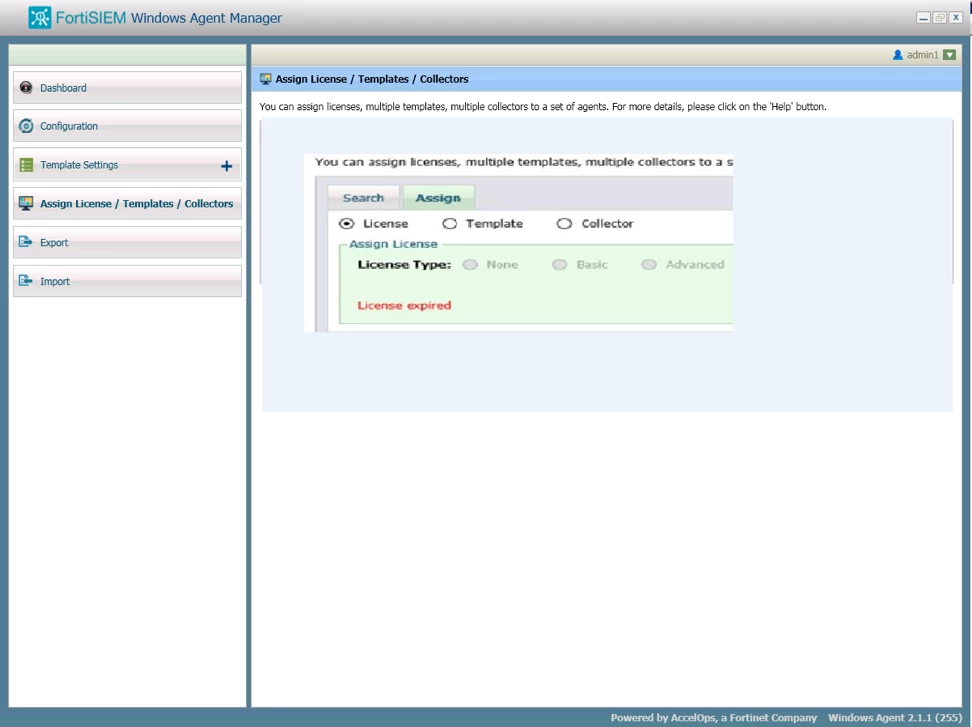
Task: Click the Assign License monitor icon in sidebar
Action: point(26,203)
